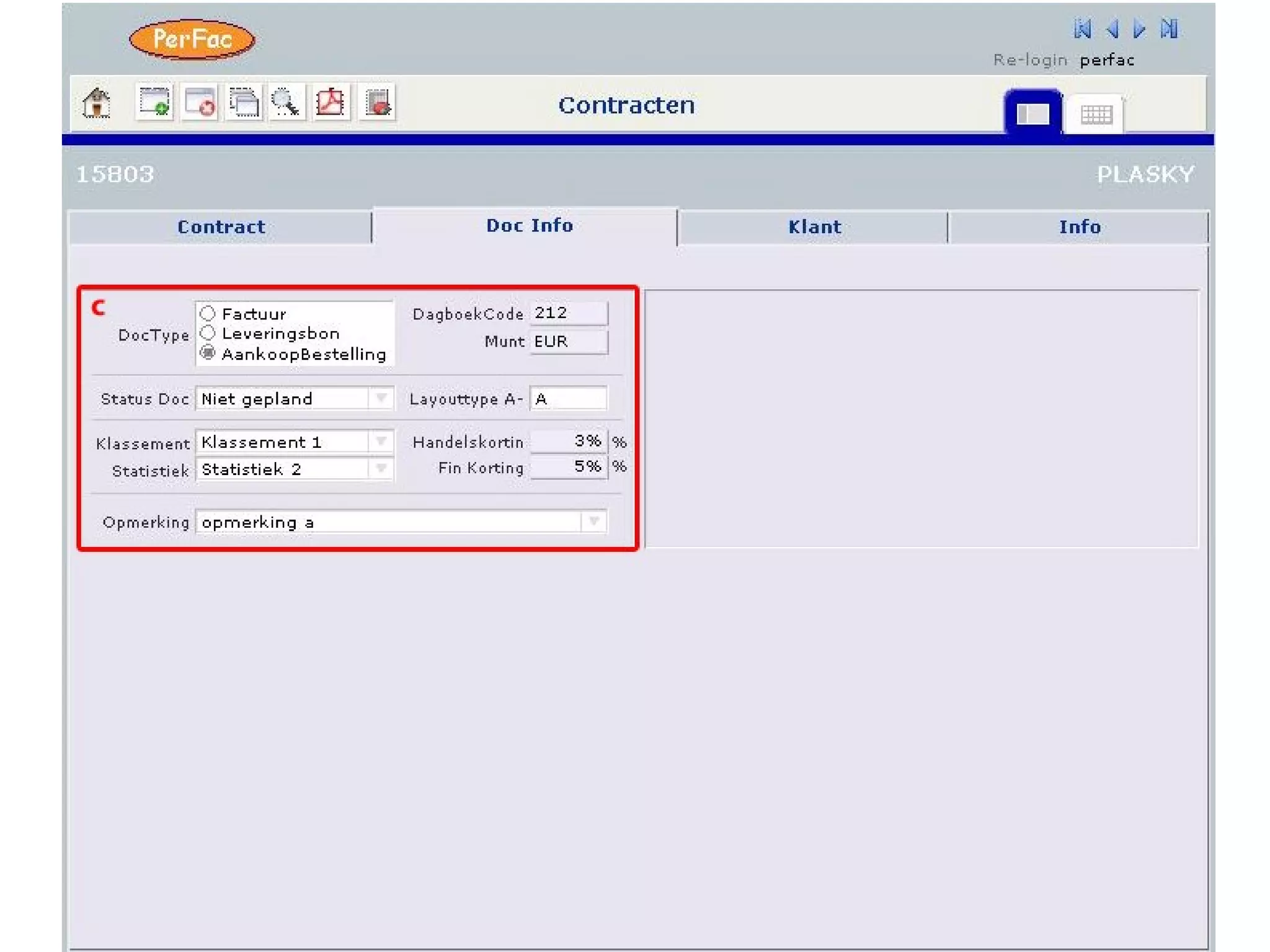Switch to the Klant tab
This screenshot has height=952, width=1270.
click(814, 227)
